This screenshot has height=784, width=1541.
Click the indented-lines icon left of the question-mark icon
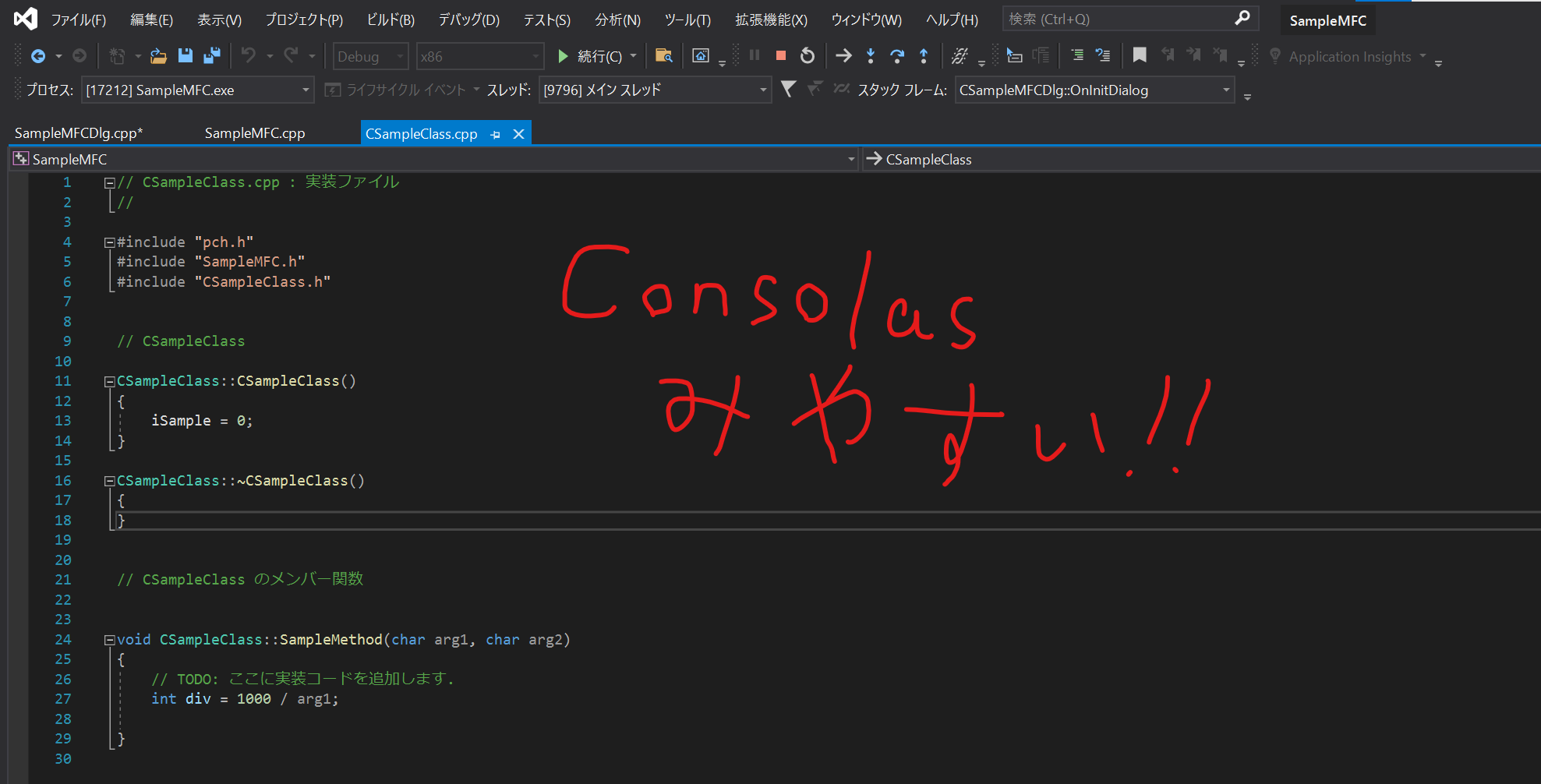click(x=1077, y=55)
